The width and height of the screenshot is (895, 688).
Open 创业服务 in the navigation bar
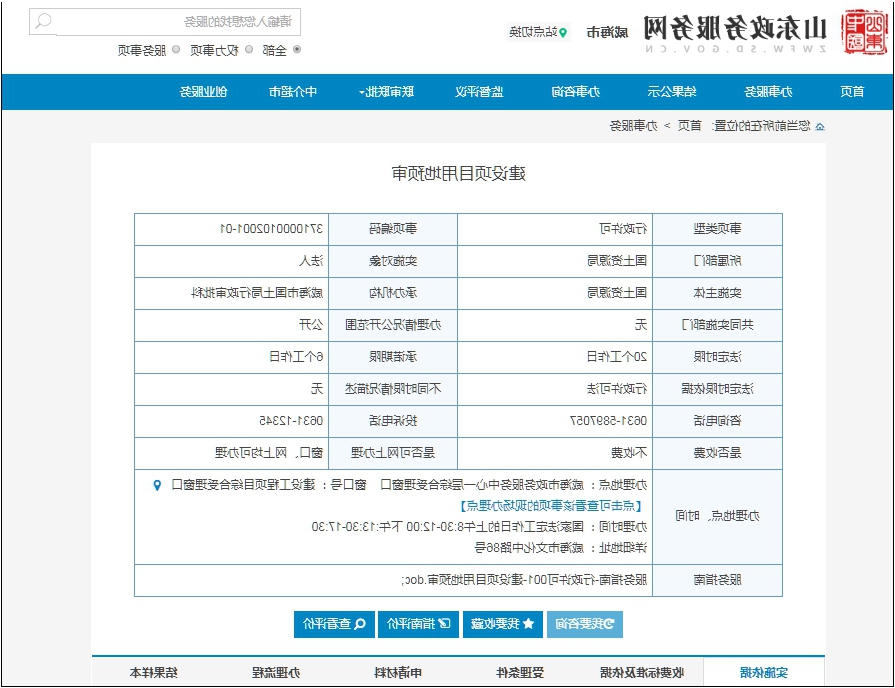[x=204, y=92]
